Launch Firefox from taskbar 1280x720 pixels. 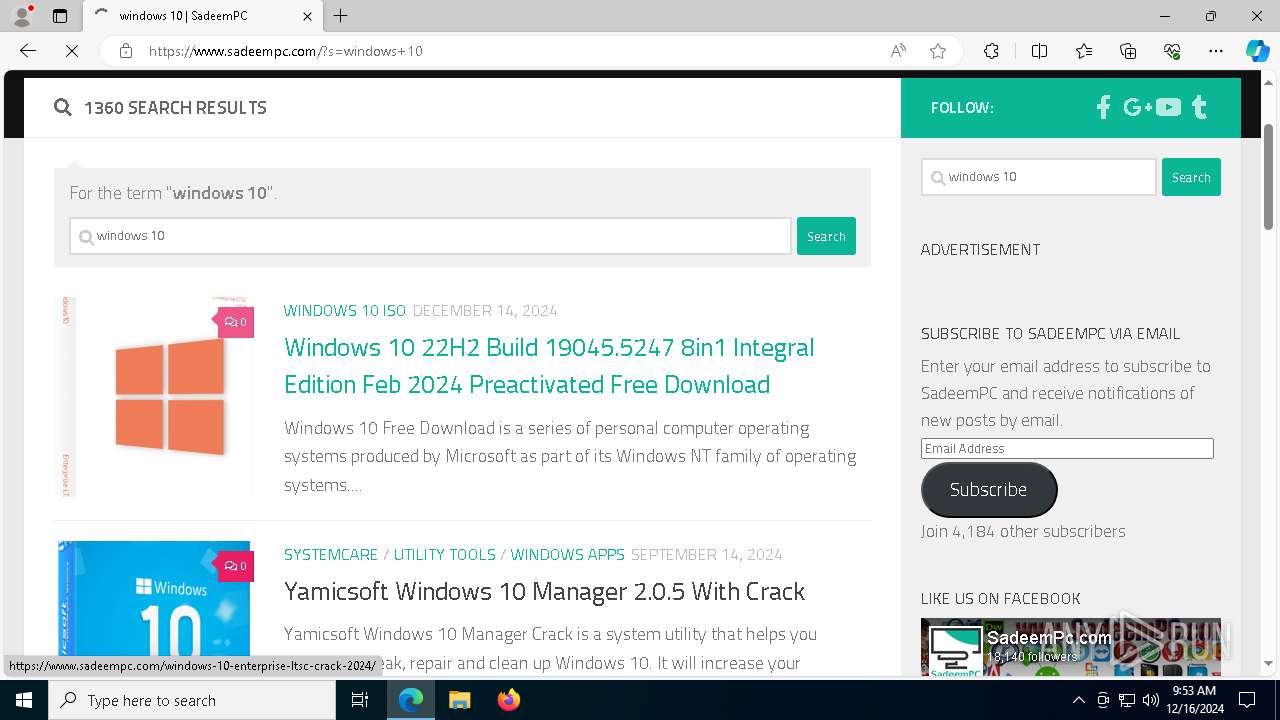coord(509,700)
